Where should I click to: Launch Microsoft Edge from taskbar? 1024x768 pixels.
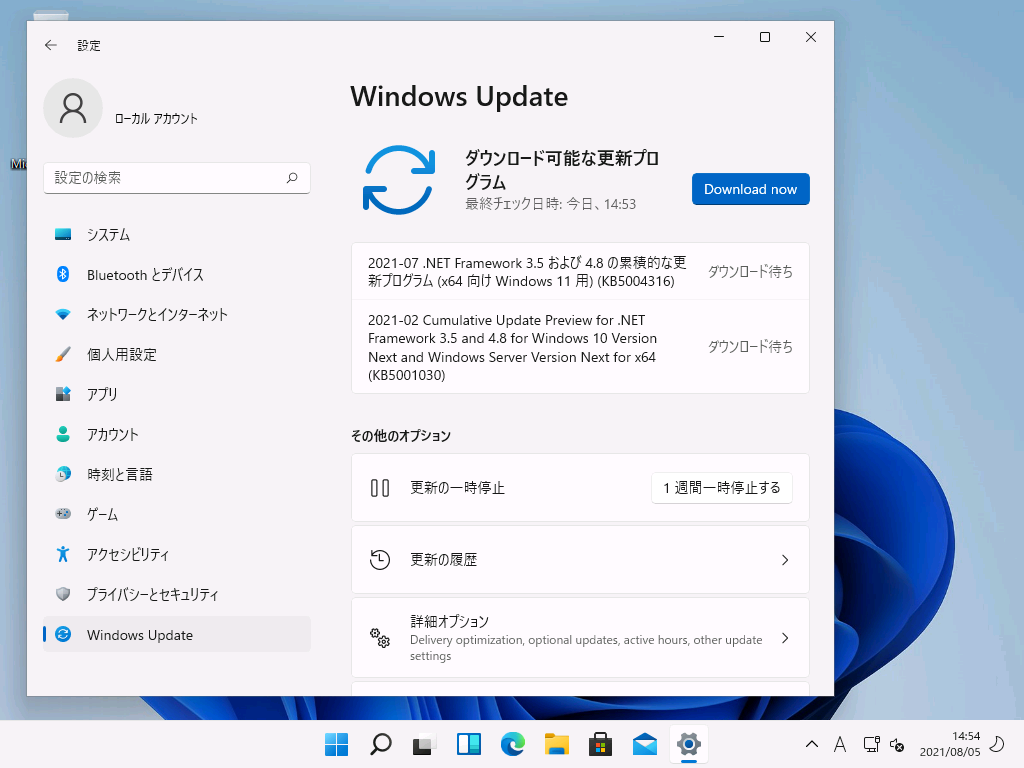(513, 744)
